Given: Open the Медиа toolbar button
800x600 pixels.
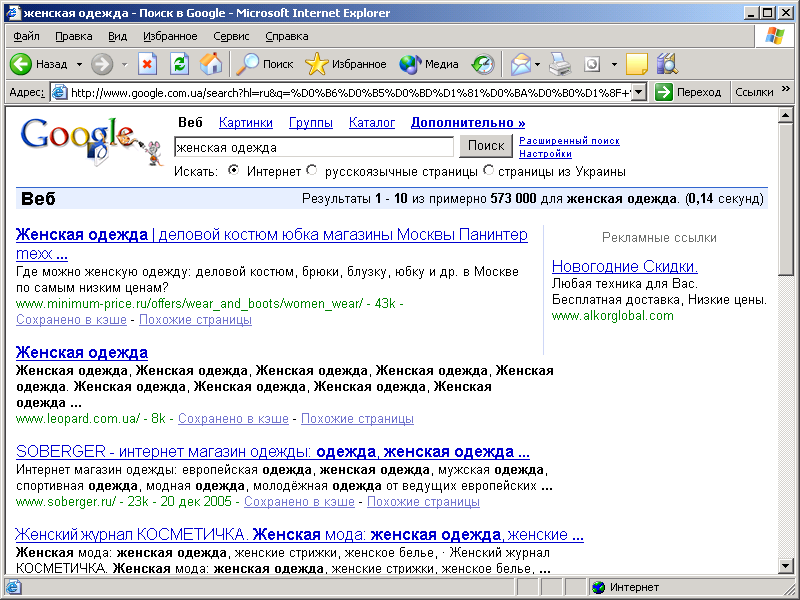Looking at the screenshot, I should click(x=429, y=64).
